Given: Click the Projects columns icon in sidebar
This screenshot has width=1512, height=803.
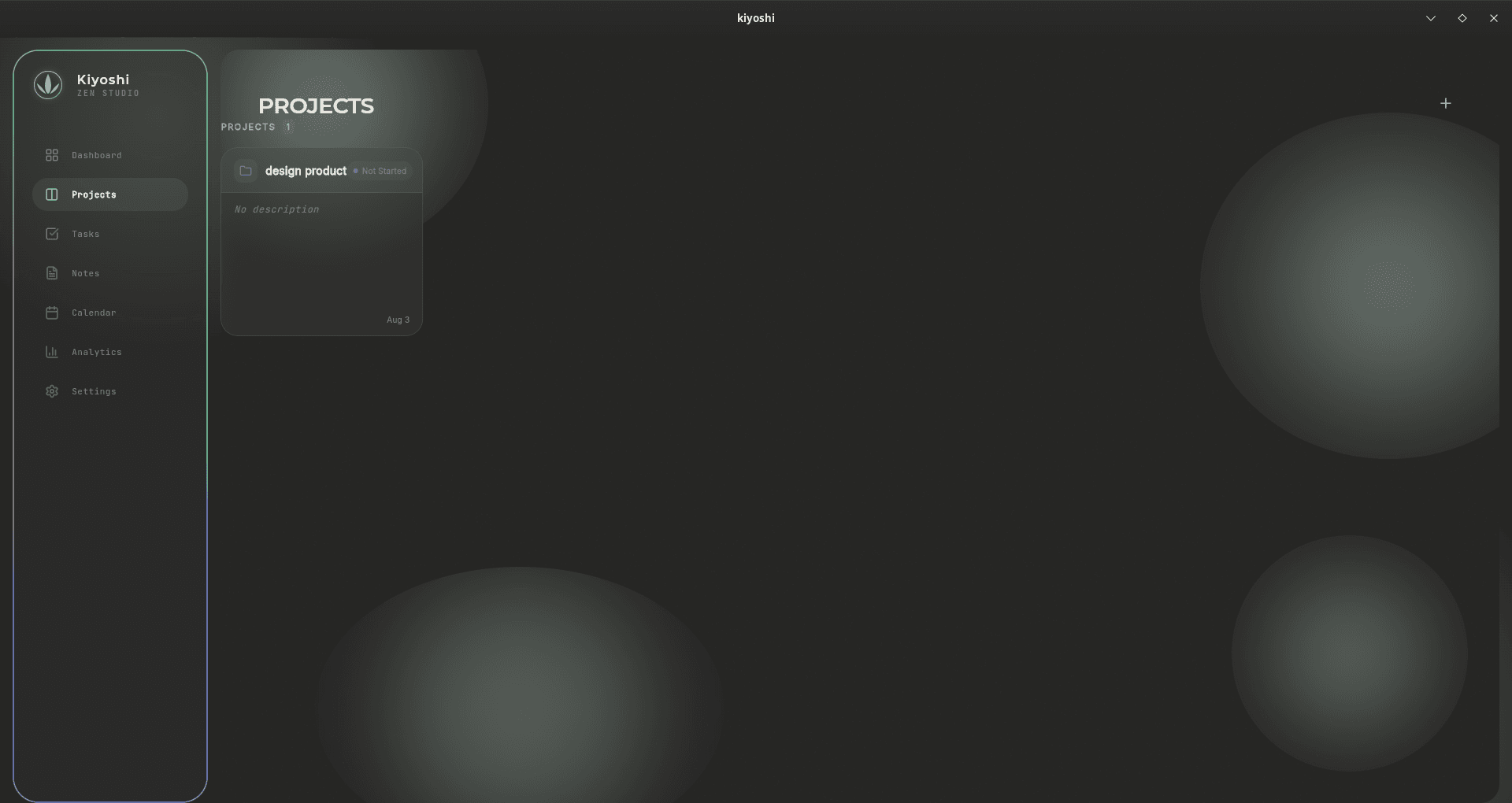Looking at the screenshot, I should (x=52, y=194).
